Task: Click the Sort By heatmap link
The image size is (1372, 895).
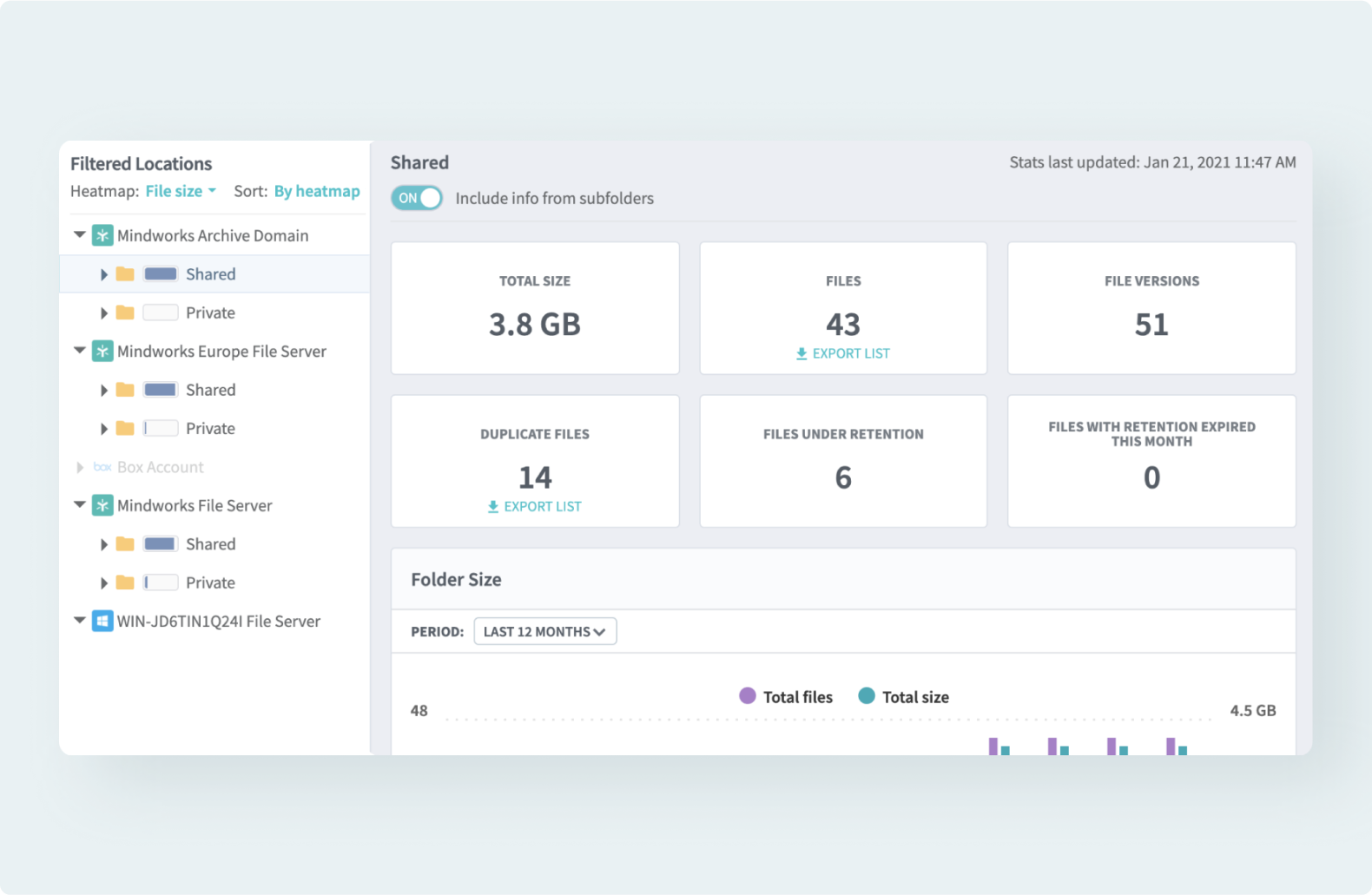Action: 317,191
